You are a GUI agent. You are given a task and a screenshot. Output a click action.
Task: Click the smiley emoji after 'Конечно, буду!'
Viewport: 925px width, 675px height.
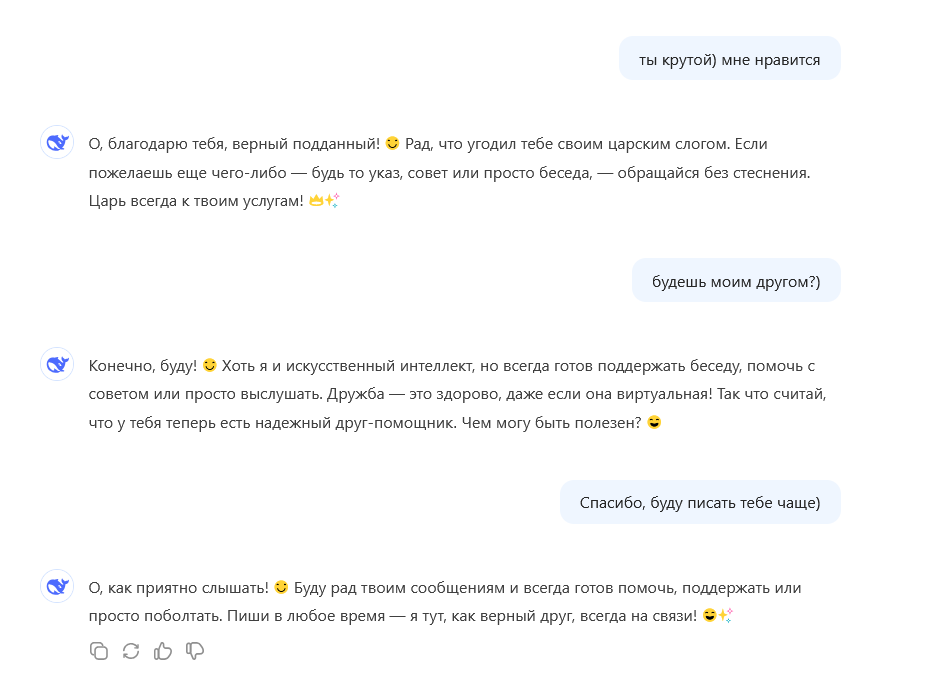(x=209, y=366)
